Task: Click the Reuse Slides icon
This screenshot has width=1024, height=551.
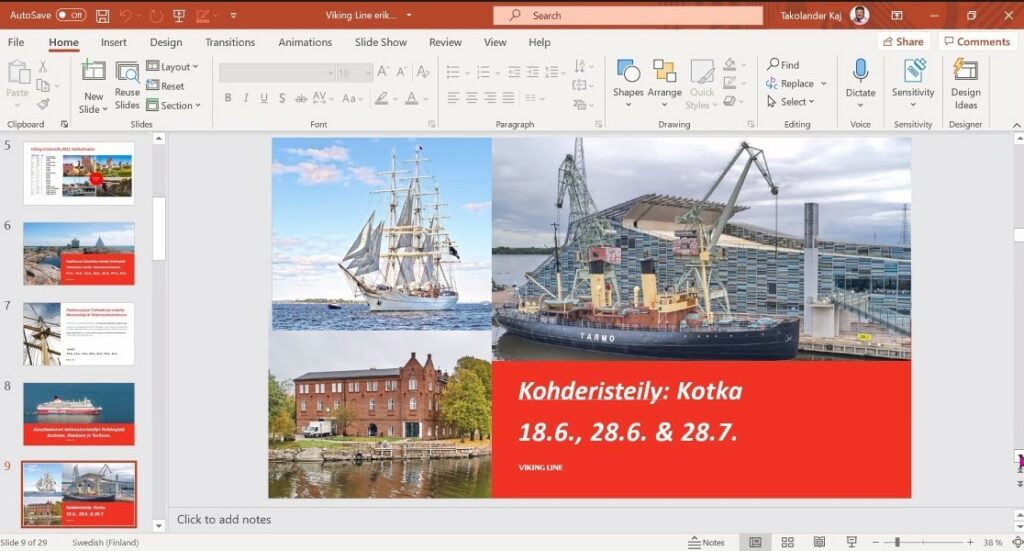Action: point(127,83)
